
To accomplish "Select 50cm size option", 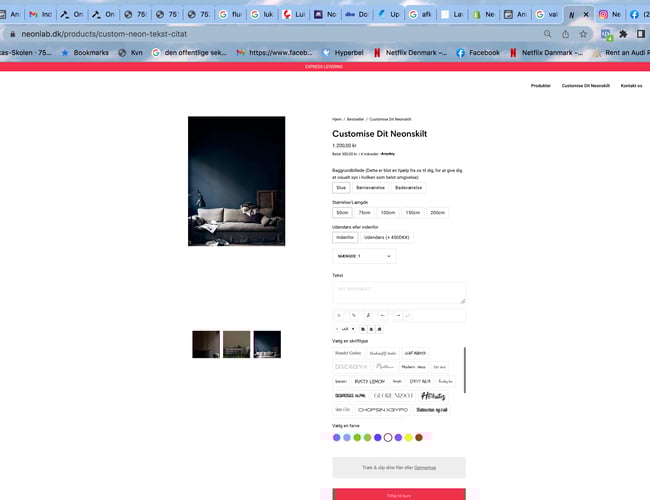I will pyautogui.click(x=342, y=213).
